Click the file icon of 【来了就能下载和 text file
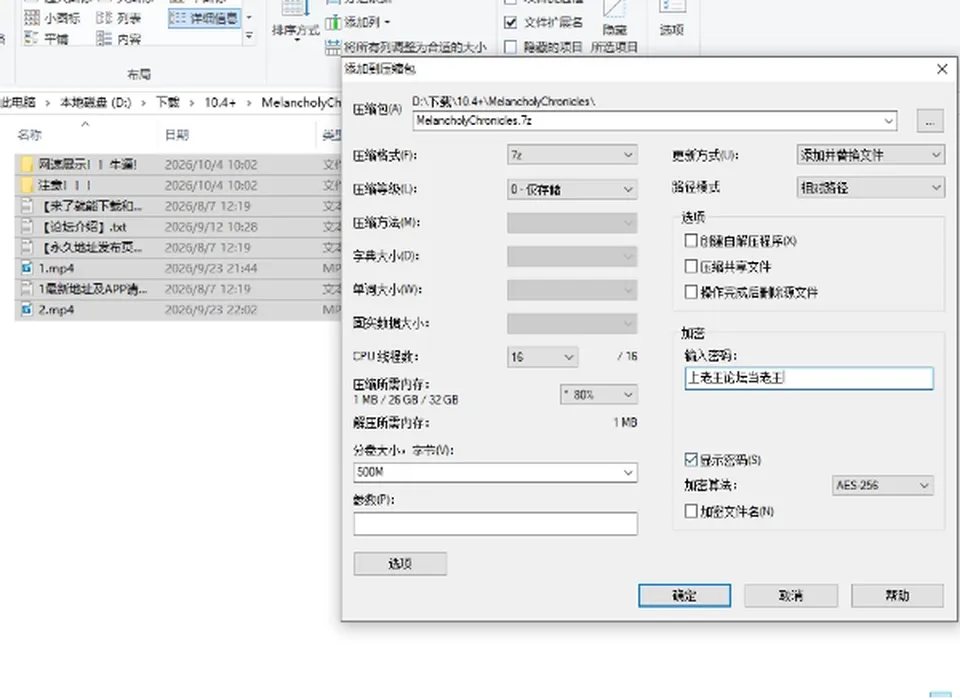This screenshot has width=960, height=699. [27, 206]
